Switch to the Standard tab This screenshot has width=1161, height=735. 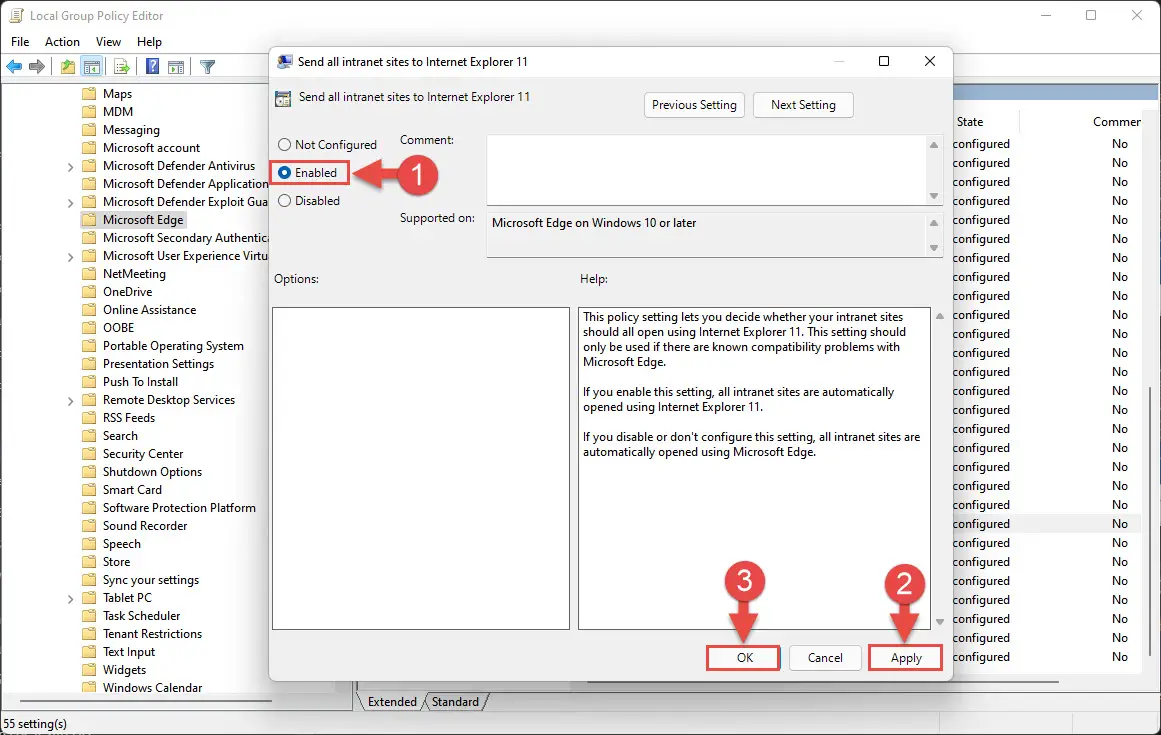coord(455,702)
